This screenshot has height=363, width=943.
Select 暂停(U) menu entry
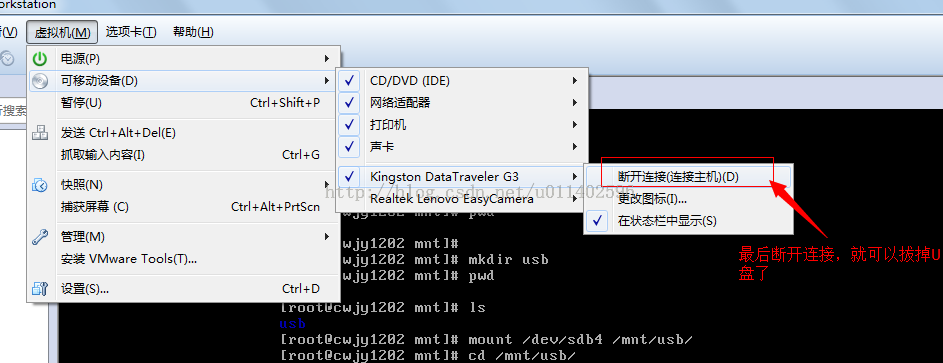click(184, 103)
